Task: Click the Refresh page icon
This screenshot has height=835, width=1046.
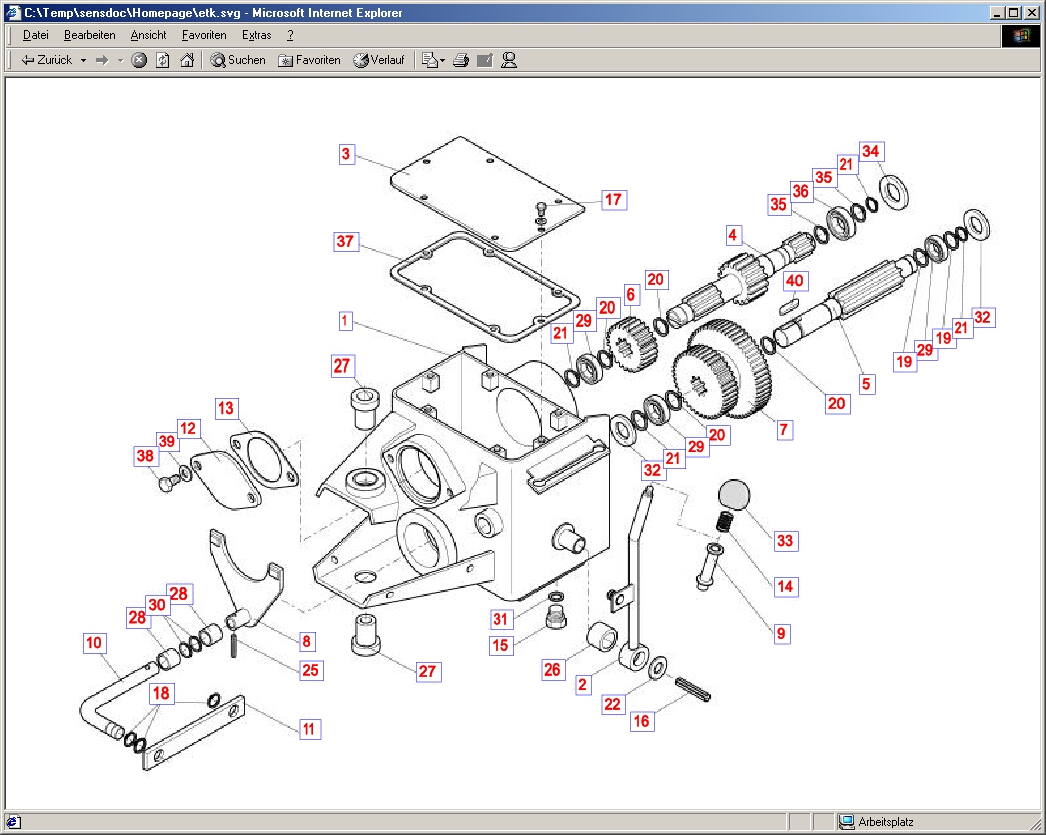Action: pos(162,60)
